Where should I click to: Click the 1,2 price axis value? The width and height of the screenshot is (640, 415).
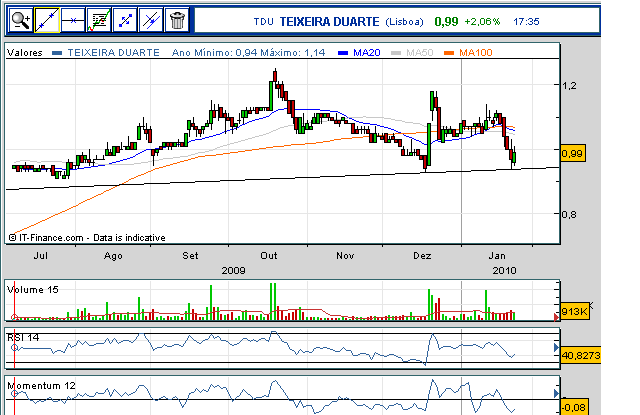click(x=569, y=85)
